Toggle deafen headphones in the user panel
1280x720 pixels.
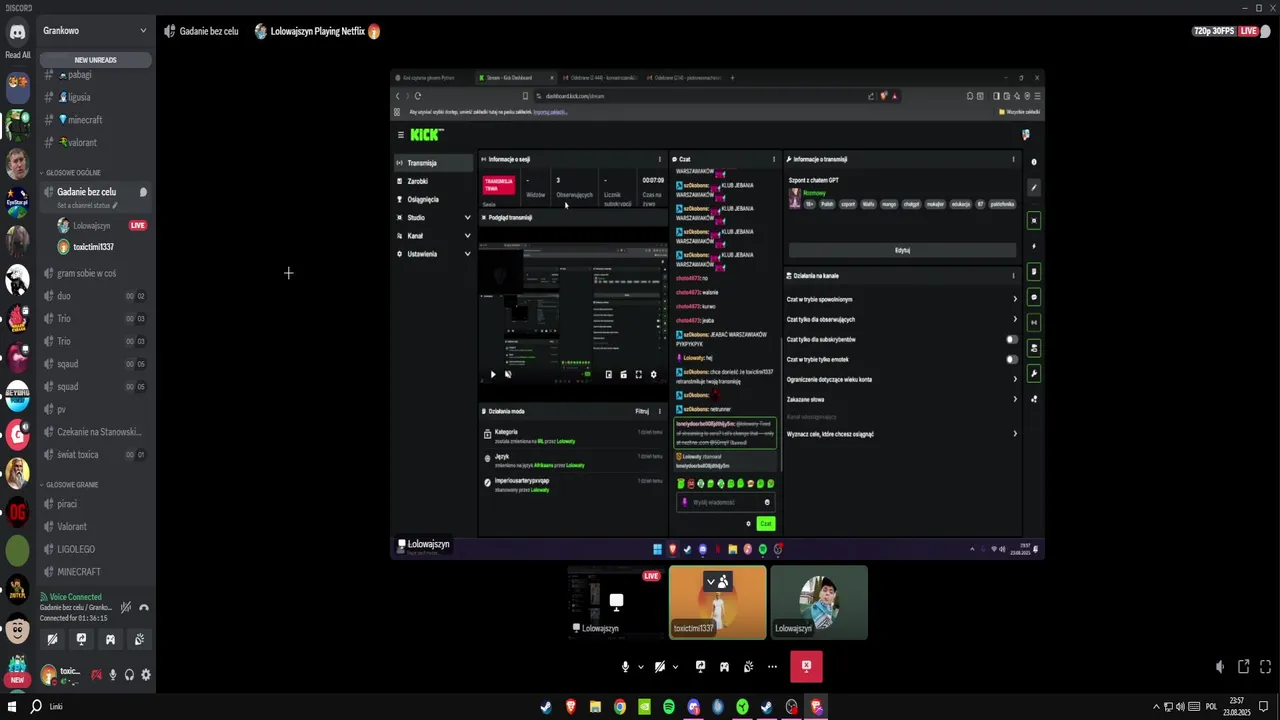point(129,675)
